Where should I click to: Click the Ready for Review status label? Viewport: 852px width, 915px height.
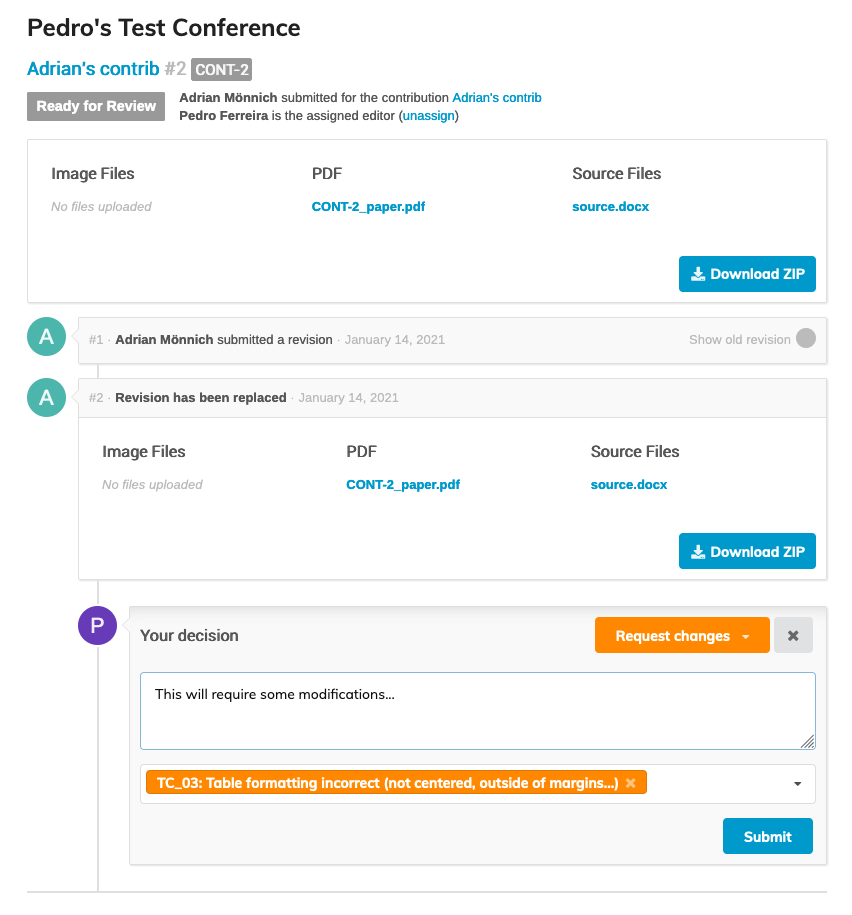96,106
